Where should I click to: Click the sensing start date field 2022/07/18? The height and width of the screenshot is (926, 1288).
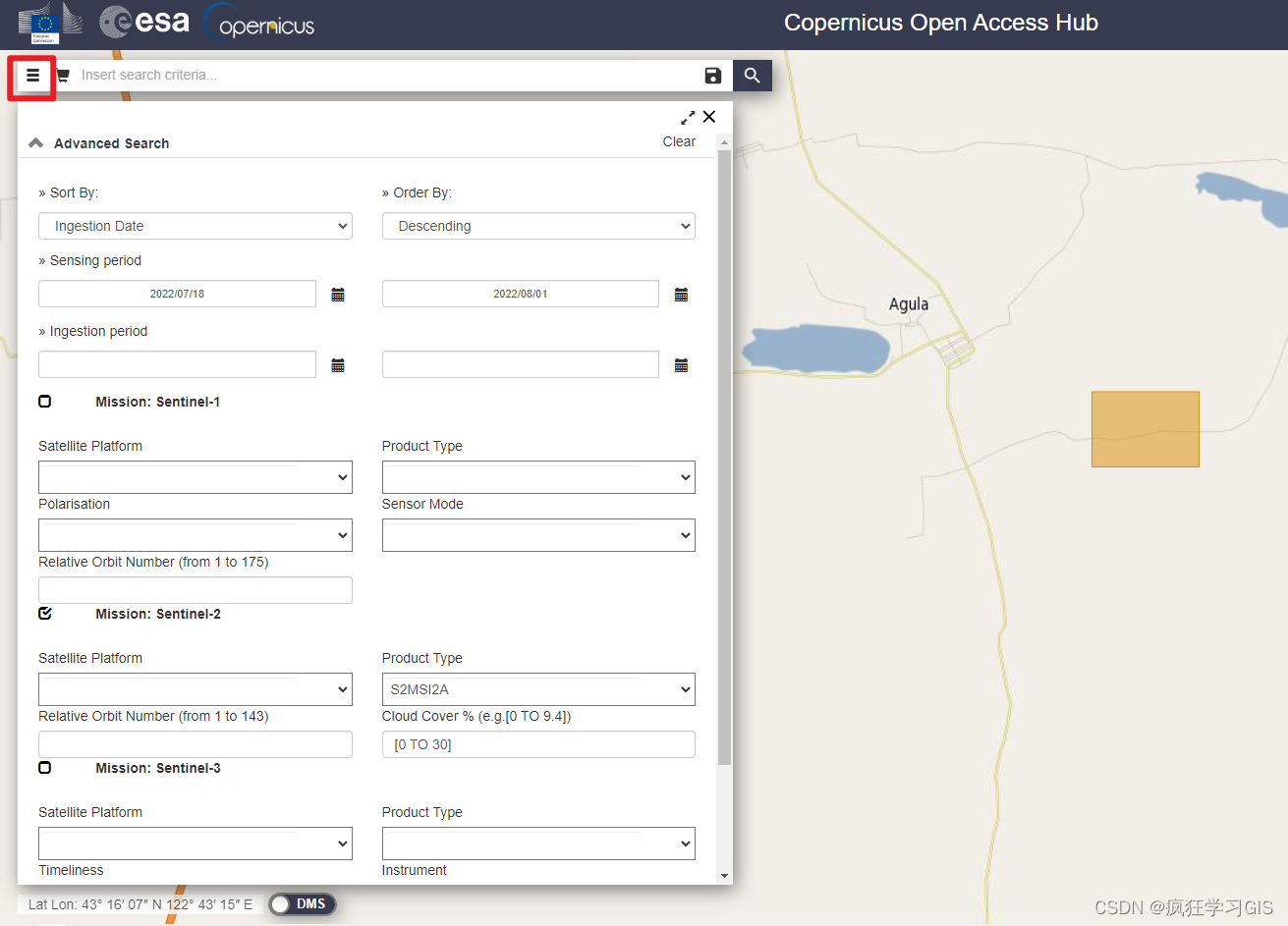[178, 294]
